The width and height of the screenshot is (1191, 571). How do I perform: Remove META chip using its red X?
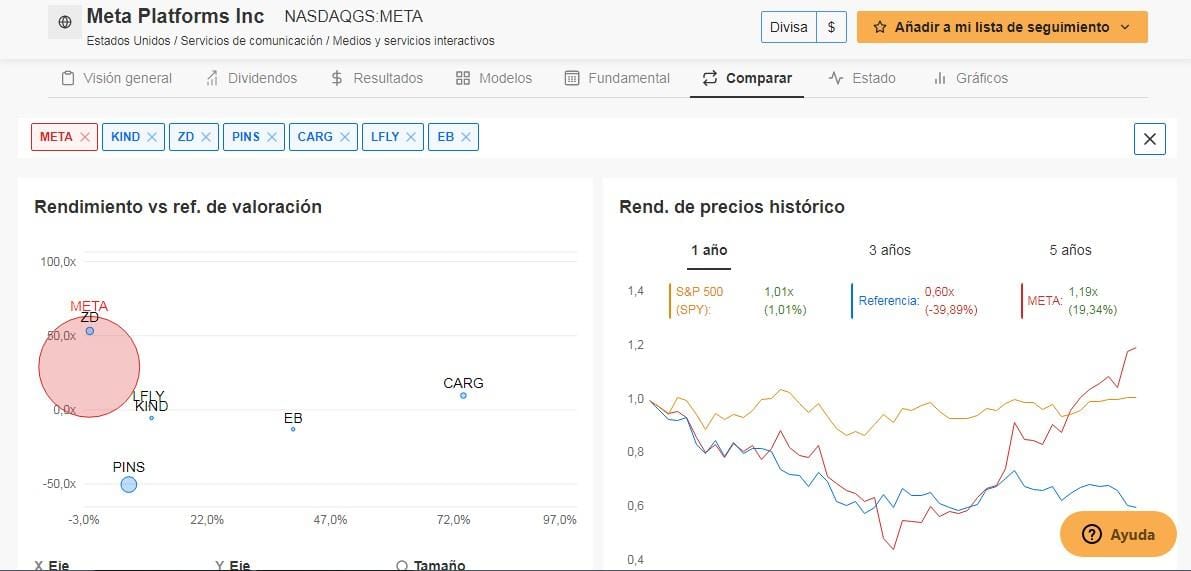85,137
